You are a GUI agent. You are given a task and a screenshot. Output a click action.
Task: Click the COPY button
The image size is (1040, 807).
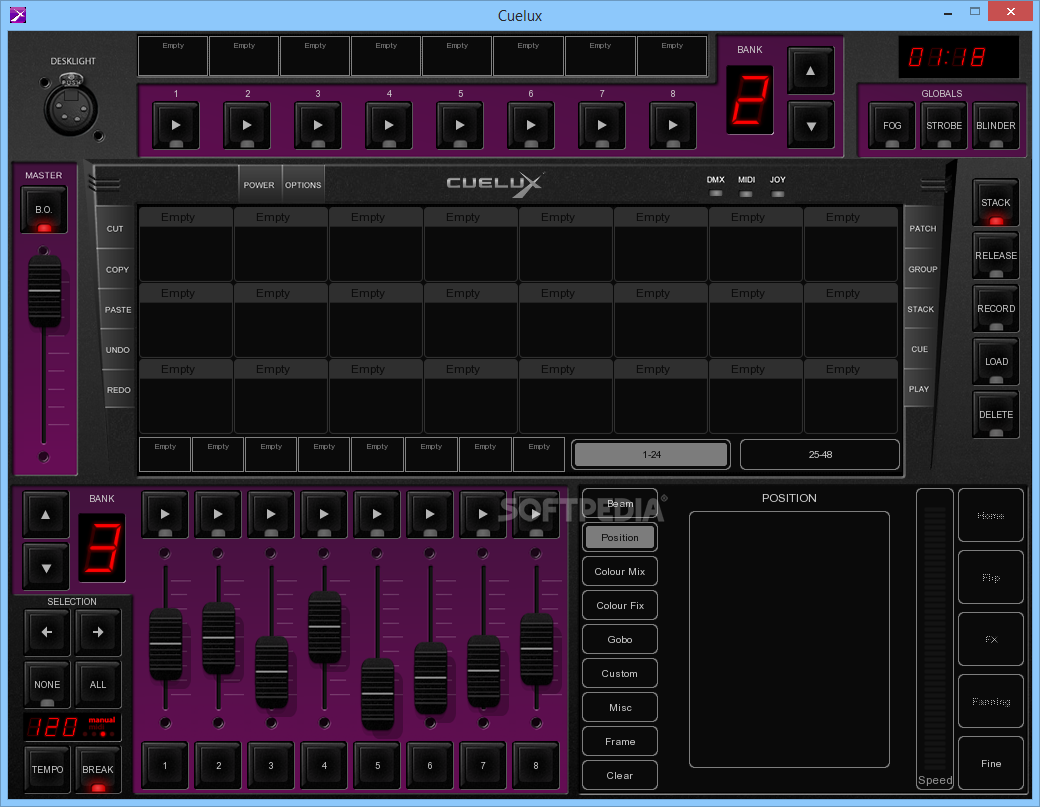click(117, 269)
